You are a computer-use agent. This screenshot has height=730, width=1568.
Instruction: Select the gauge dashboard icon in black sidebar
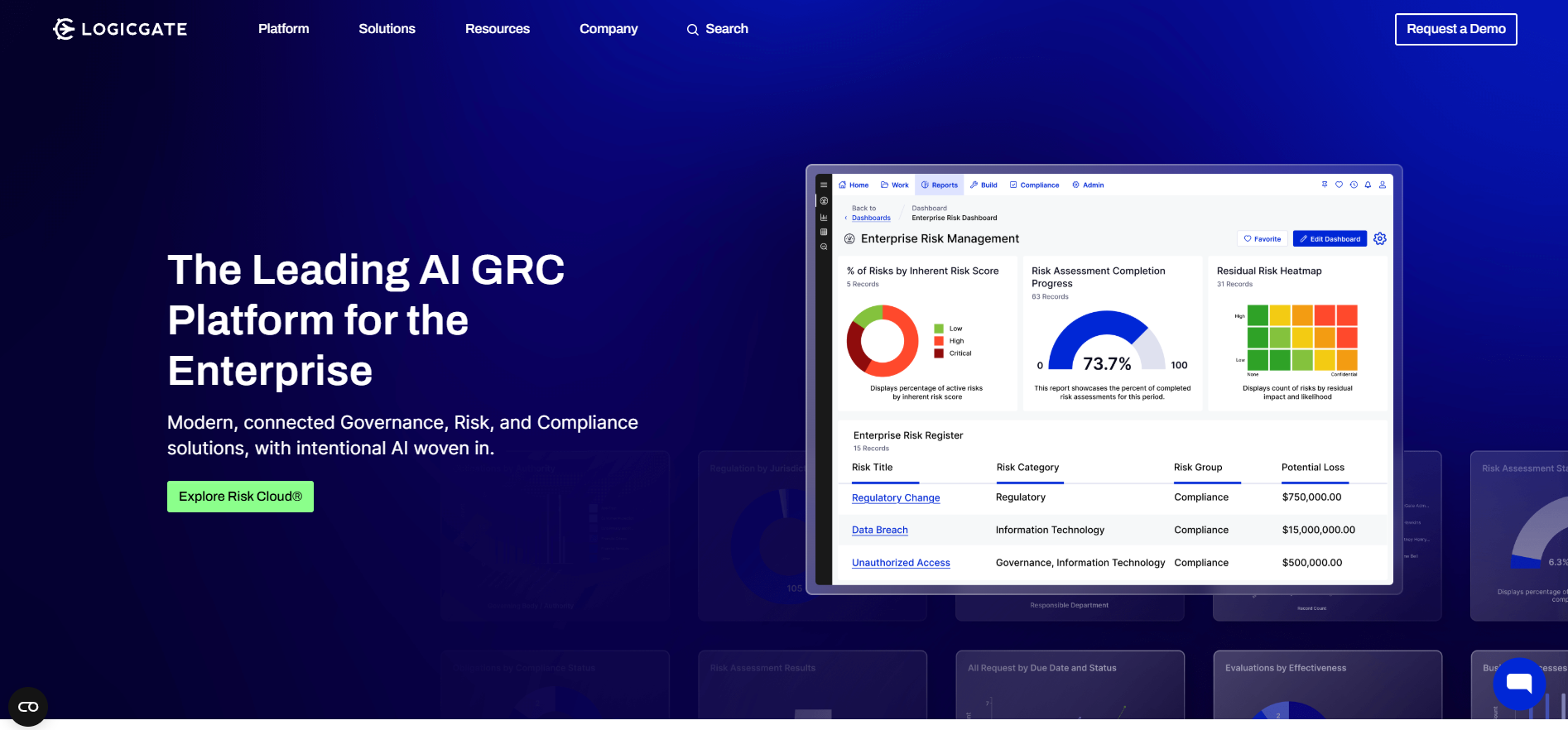click(x=824, y=200)
